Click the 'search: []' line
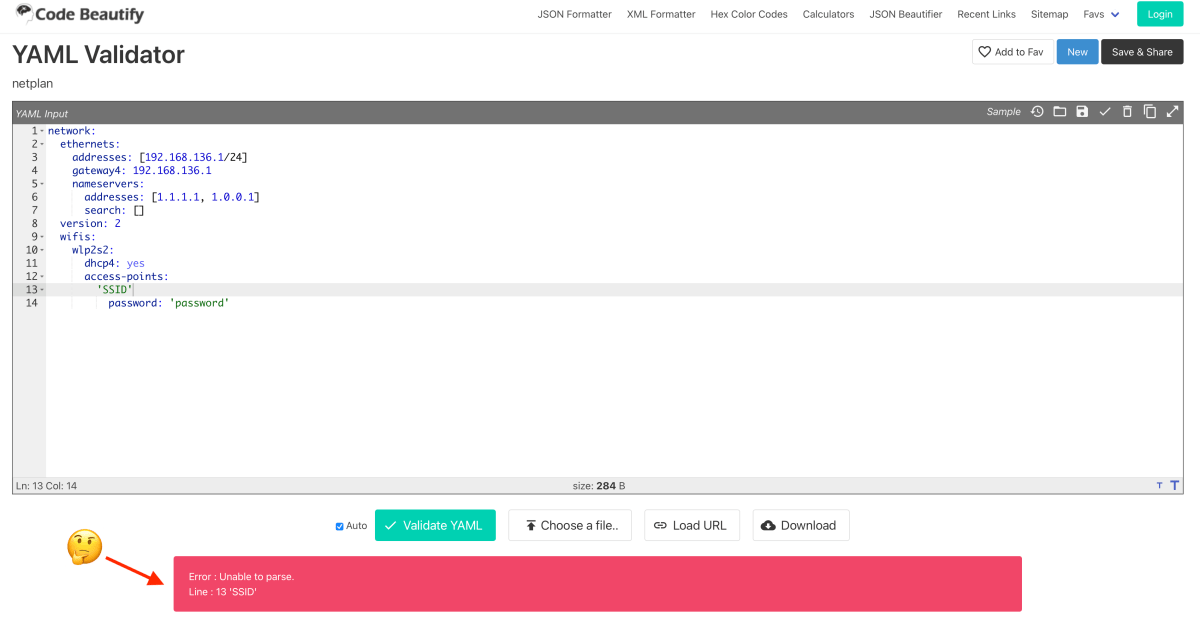 [114, 210]
